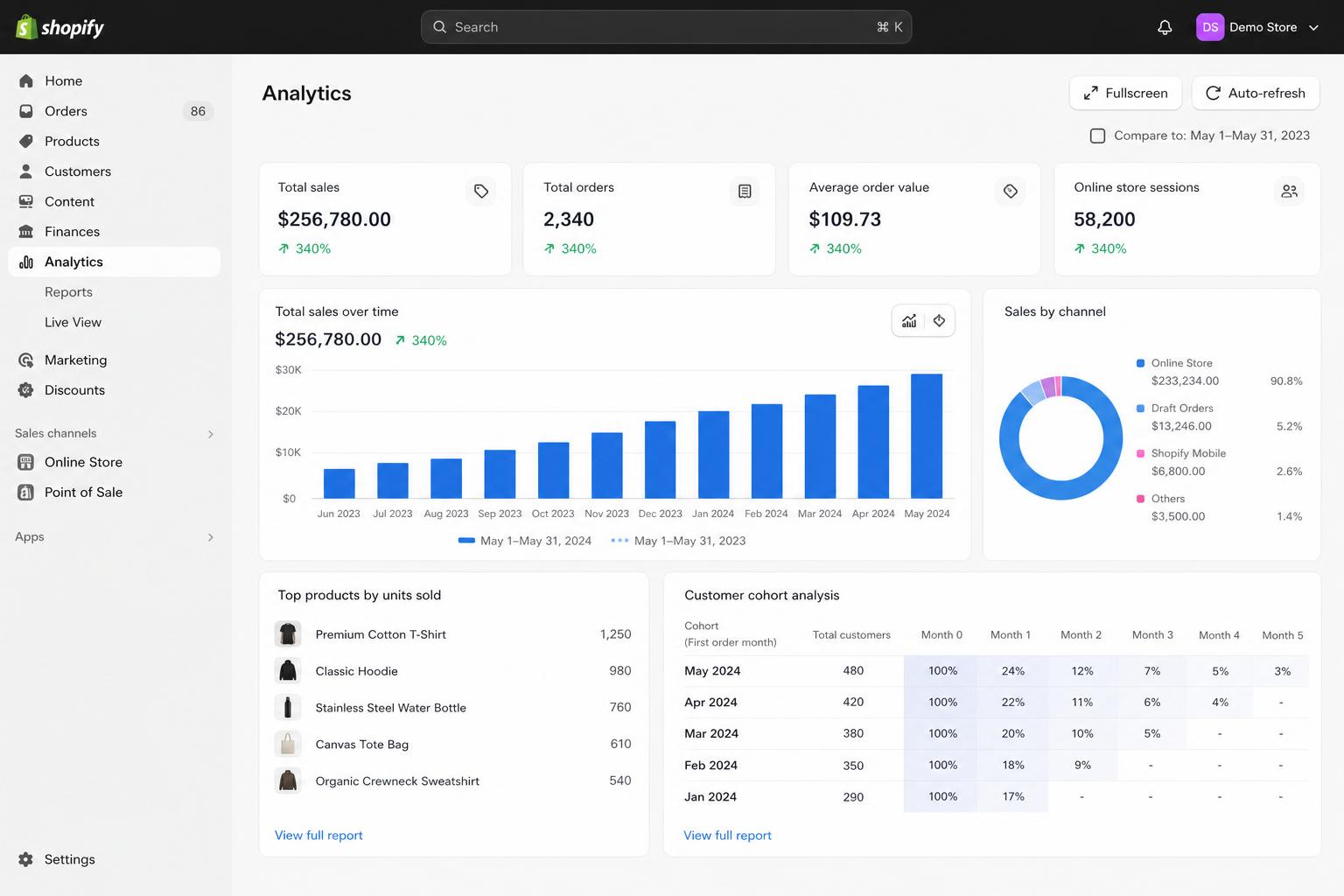The width and height of the screenshot is (1344, 896).
Task: Open Live View under Analytics
Action: [73, 322]
